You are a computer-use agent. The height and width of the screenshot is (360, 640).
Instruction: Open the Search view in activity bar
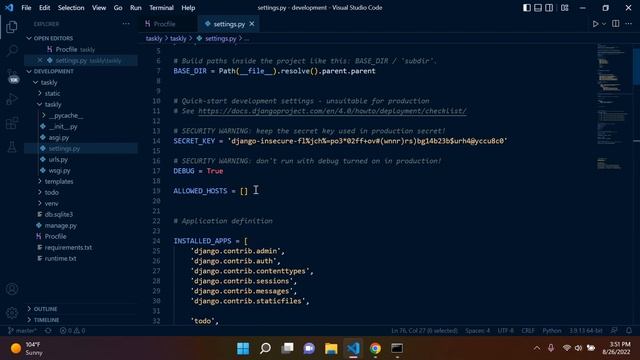[x=12, y=51]
